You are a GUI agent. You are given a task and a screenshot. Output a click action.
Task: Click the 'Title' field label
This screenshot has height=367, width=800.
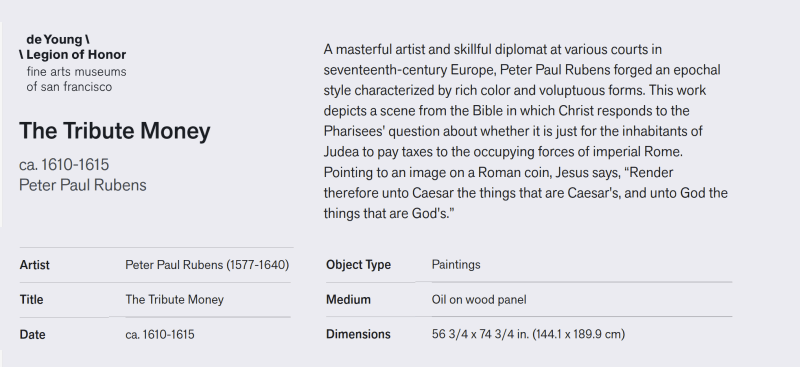pyautogui.click(x=31, y=300)
